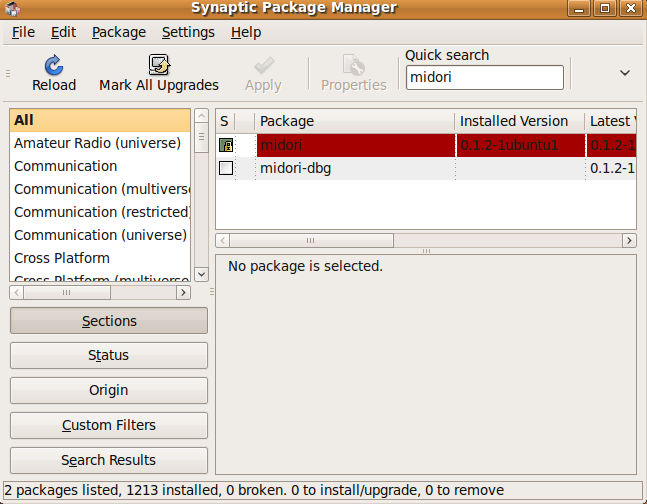Screen dimensions: 647x504
Task: Click the toolbar drag handle grip
Action: 9,73
